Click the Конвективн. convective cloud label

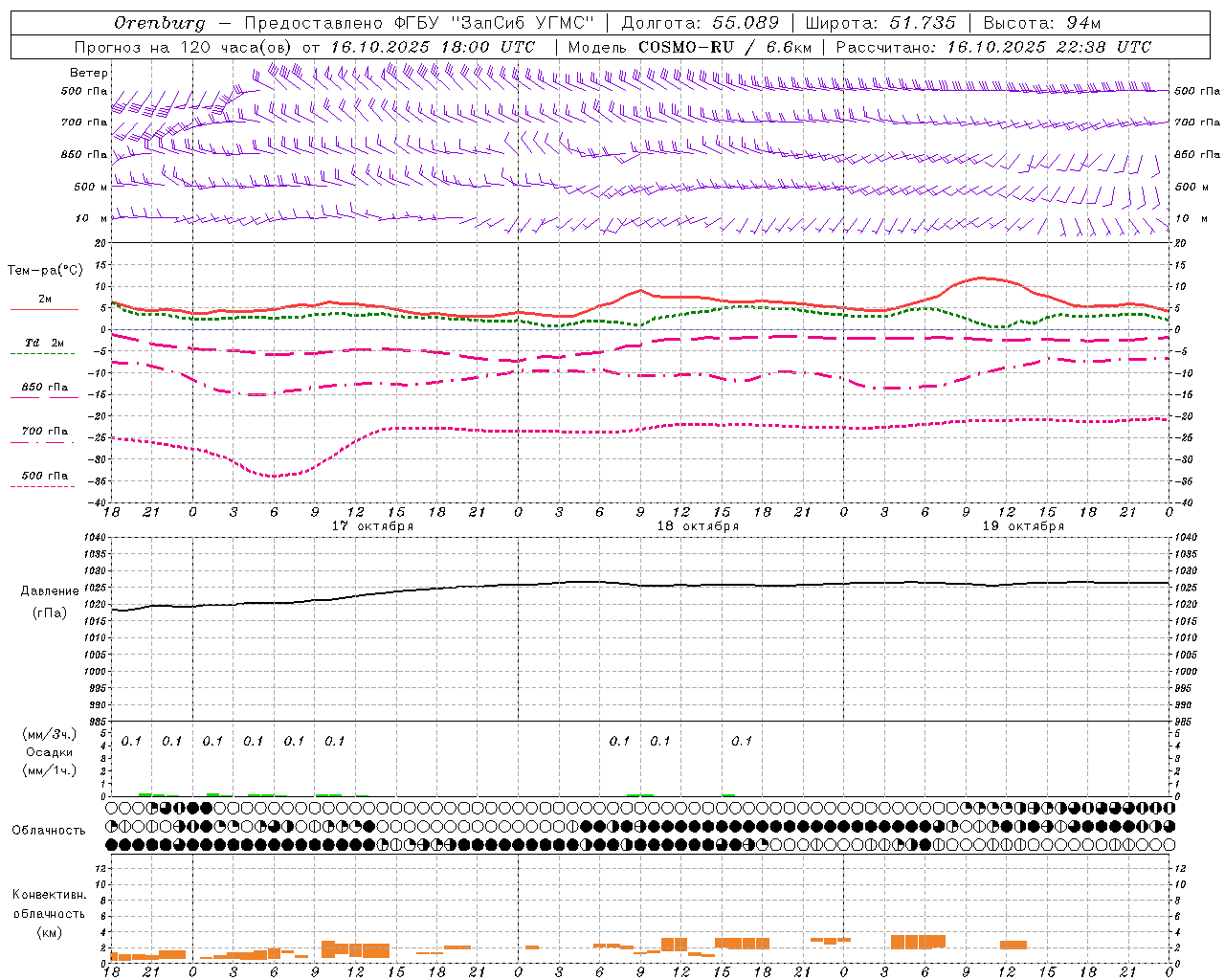pyautogui.click(x=49, y=895)
